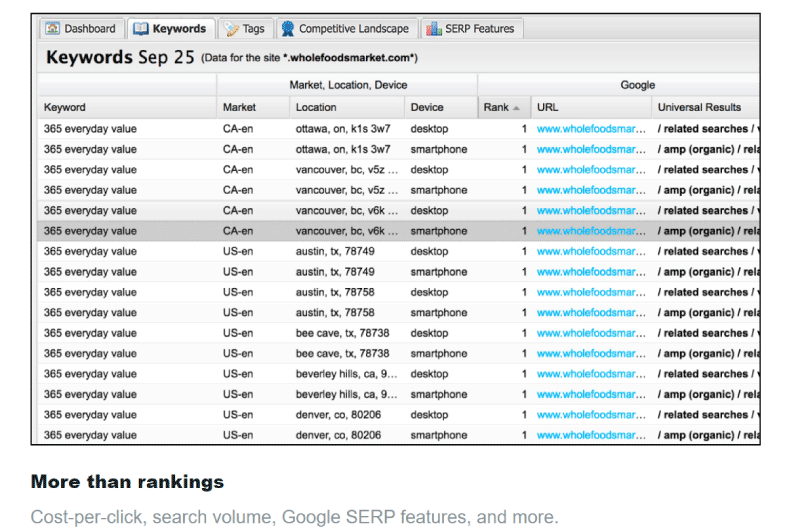Sort by the Device column header

coord(441,107)
